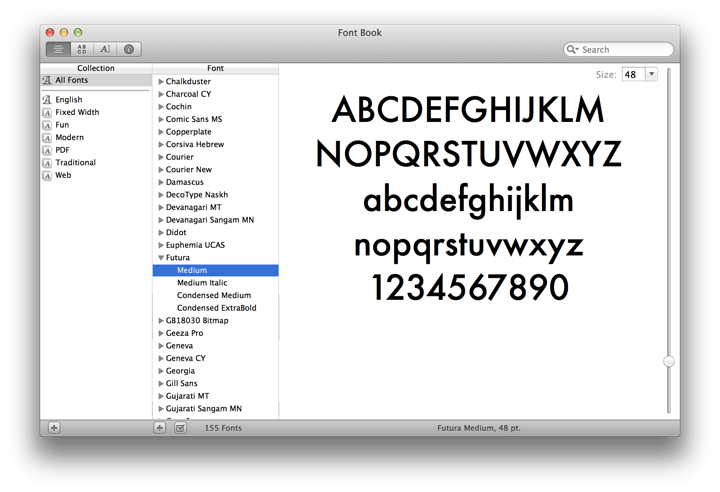Switch to Sample preview mode in toolbar
The height and width of the screenshot is (492, 720).
[x=58, y=49]
